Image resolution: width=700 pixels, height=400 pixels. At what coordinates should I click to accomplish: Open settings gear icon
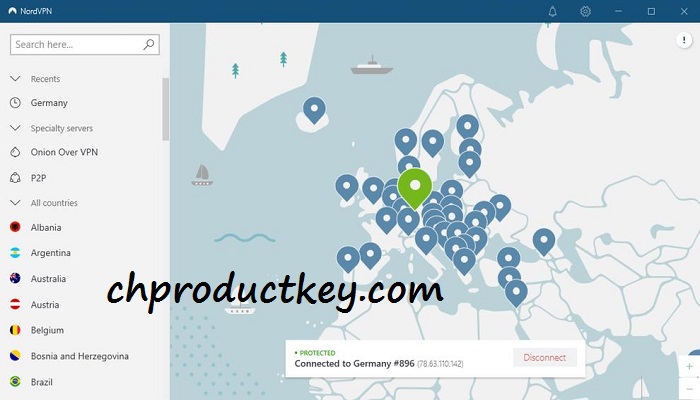pyautogui.click(x=585, y=11)
